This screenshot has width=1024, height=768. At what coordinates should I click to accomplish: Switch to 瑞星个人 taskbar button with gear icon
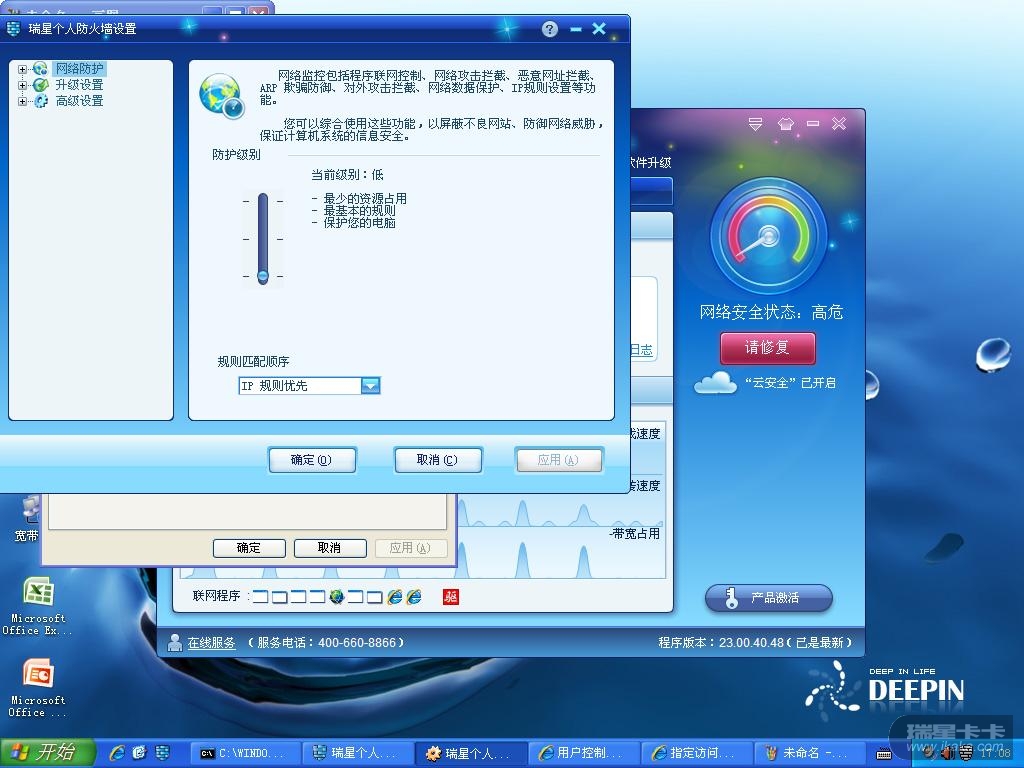(x=472, y=753)
